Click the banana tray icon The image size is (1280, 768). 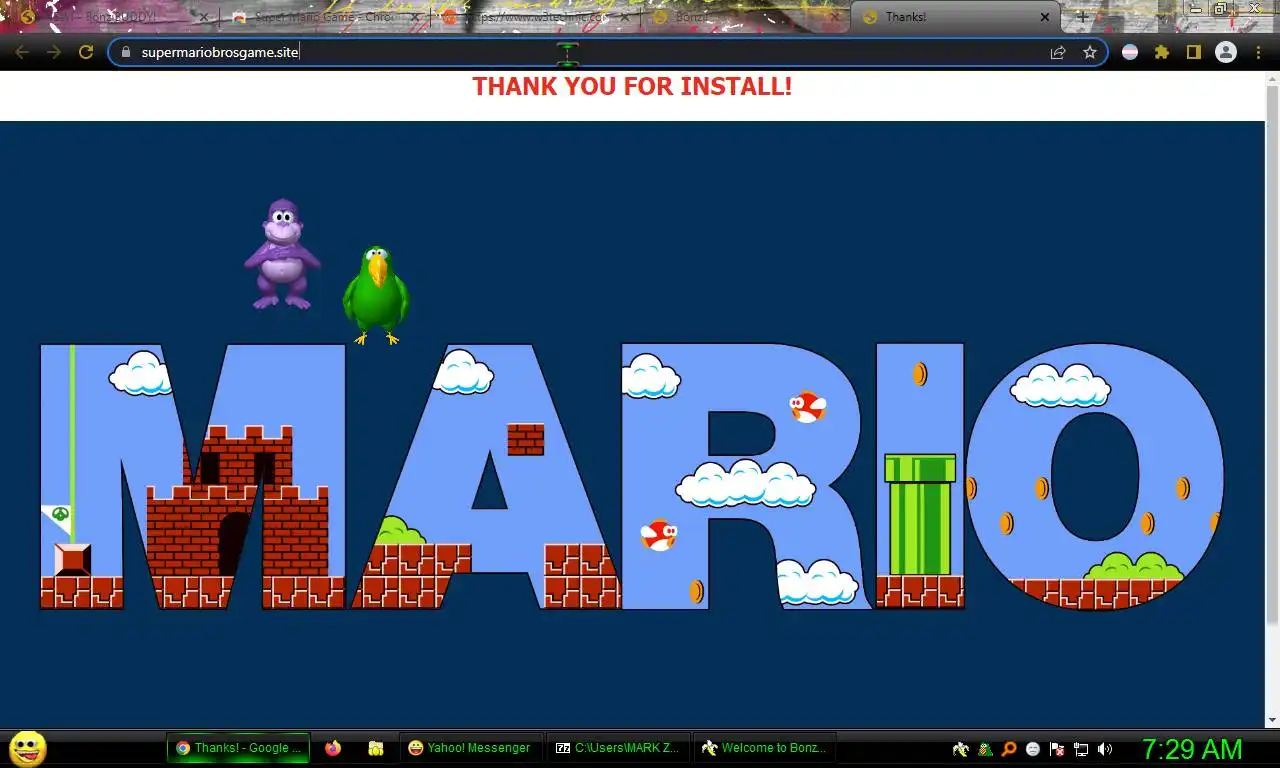tap(961, 749)
